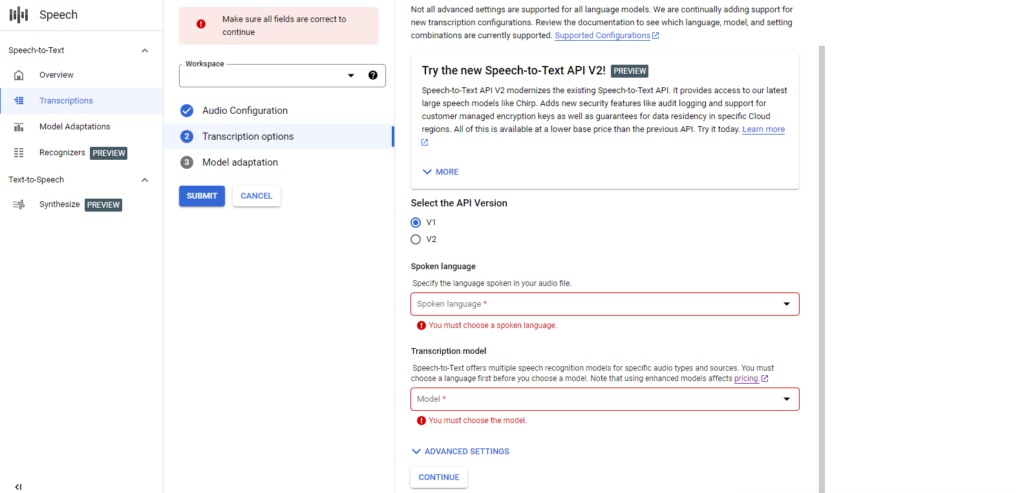This screenshot has height=493, width=1024.
Task: Go to the Model adaptation step
Action: tap(279, 163)
